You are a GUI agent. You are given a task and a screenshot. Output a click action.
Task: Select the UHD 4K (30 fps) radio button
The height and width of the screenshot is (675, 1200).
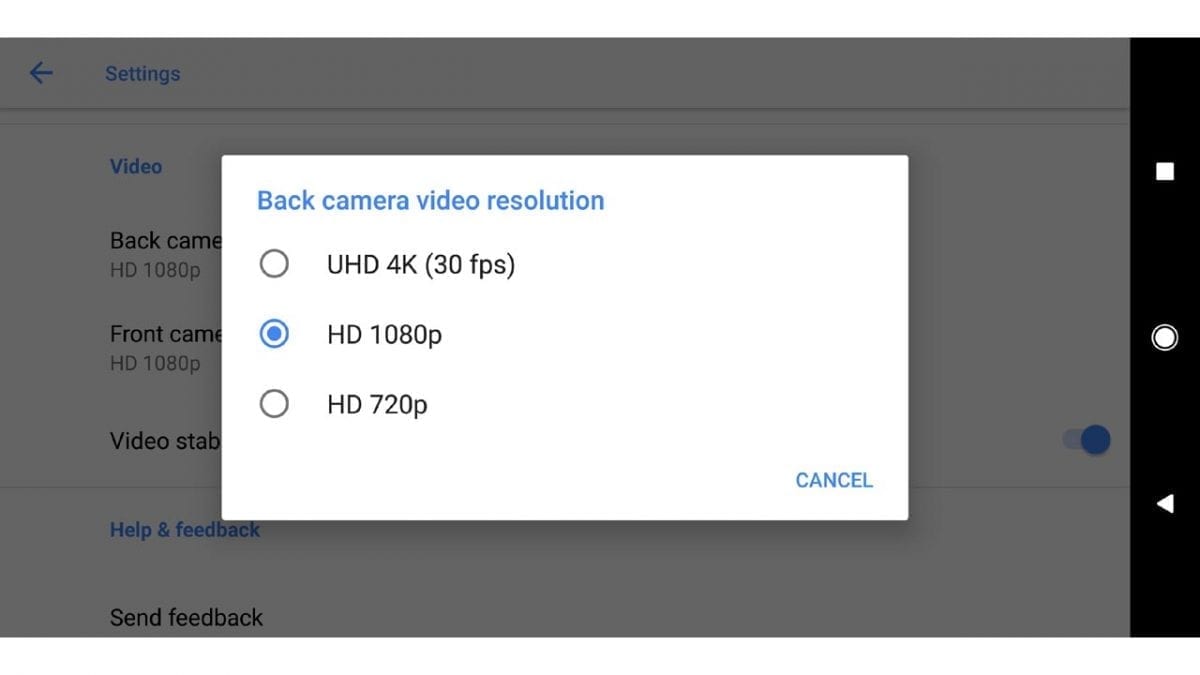point(274,264)
